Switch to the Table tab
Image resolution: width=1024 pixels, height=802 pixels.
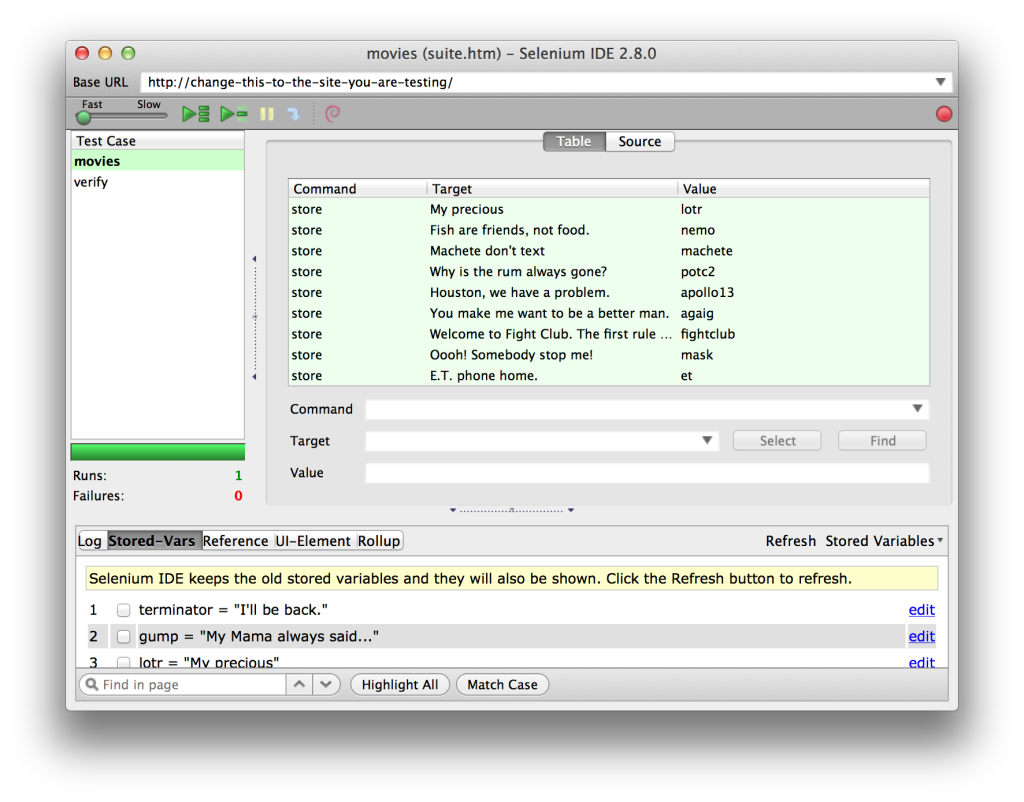click(x=573, y=141)
